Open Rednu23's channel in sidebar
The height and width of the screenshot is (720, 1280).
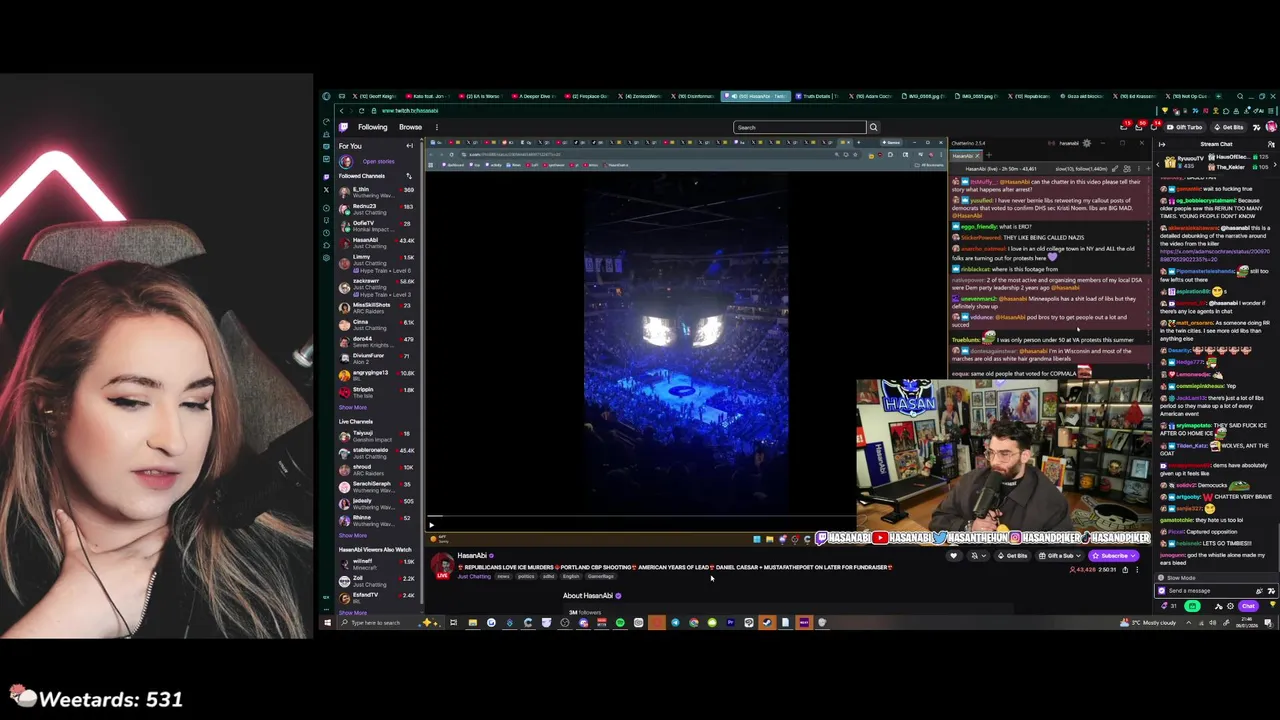377,208
